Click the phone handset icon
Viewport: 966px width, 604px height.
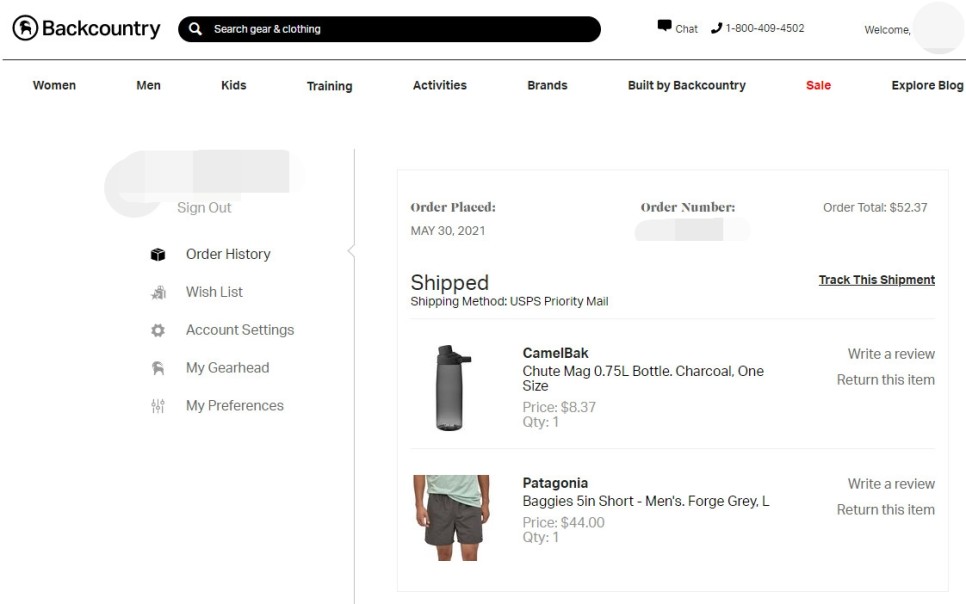click(x=716, y=28)
